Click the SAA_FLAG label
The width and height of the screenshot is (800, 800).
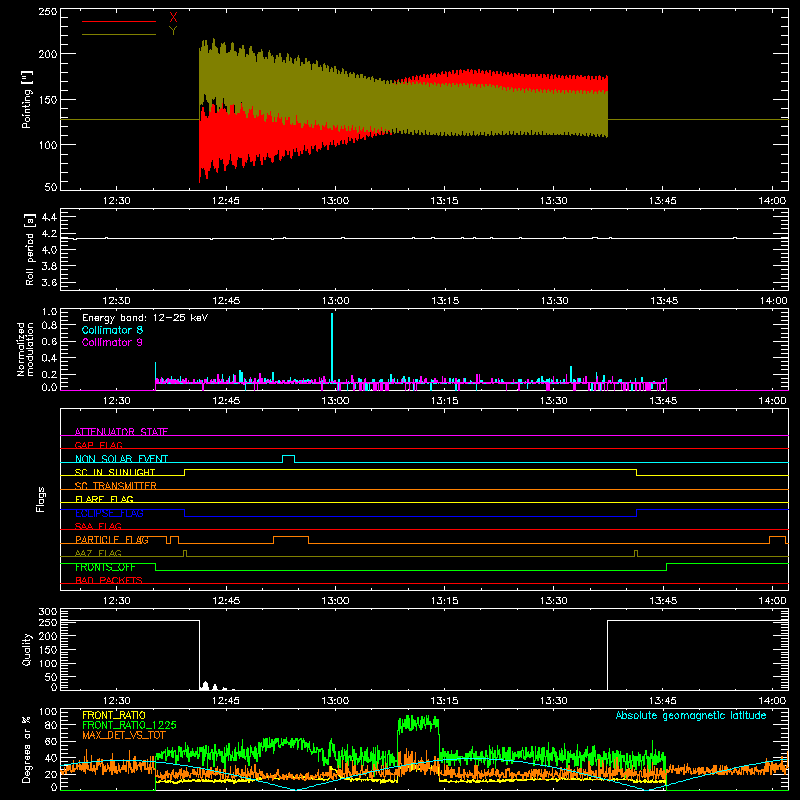(x=98, y=526)
